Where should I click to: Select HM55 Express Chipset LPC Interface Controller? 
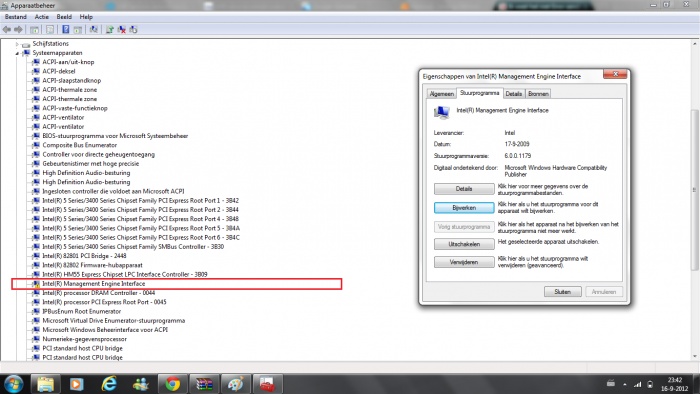pyautogui.click(x=125, y=274)
